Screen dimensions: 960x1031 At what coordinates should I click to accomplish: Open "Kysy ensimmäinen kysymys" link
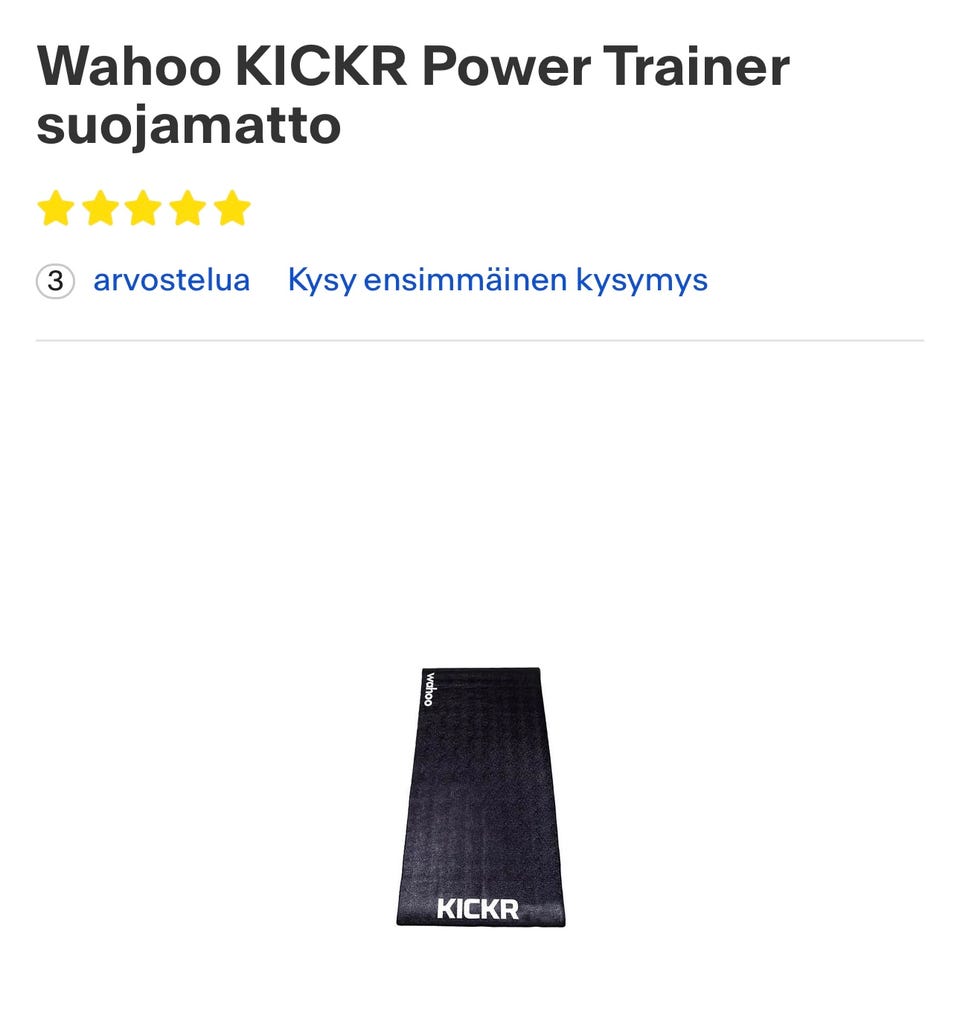tap(498, 281)
